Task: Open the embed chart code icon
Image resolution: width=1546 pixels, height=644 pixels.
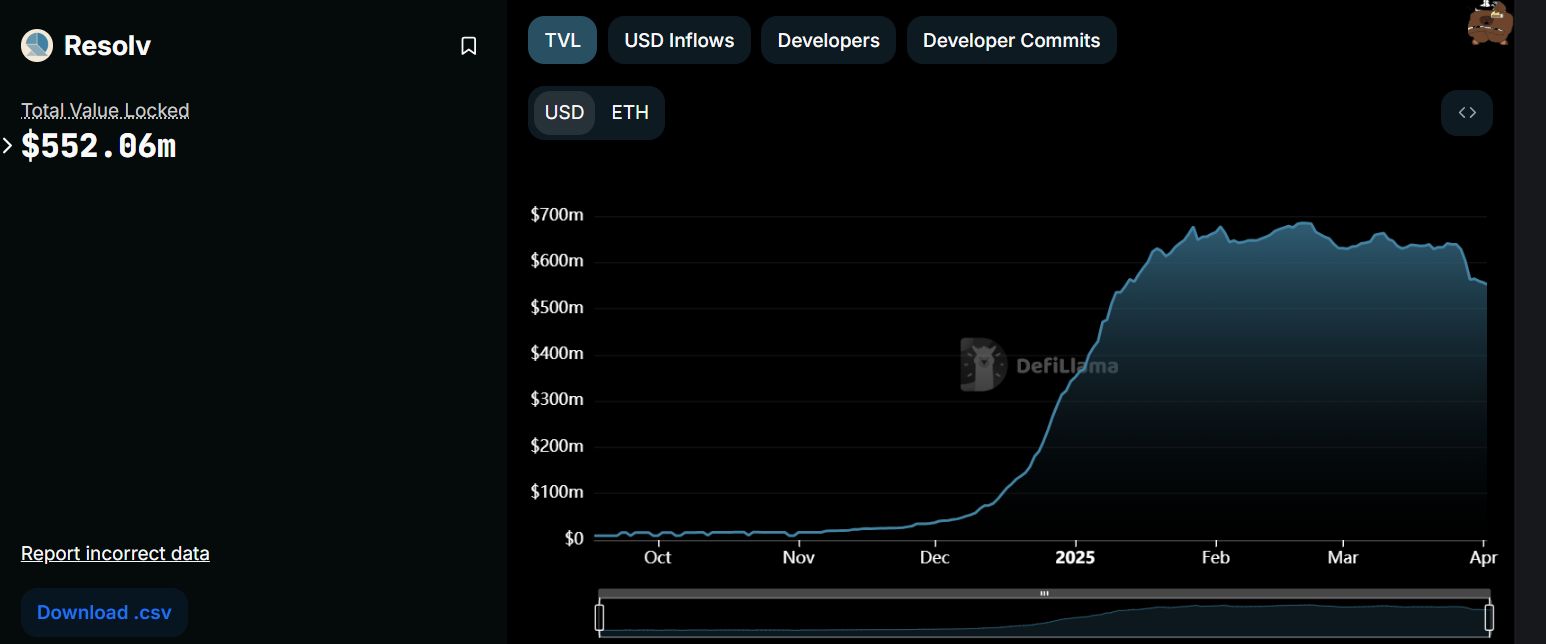Action: pyautogui.click(x=1466, y=113)
